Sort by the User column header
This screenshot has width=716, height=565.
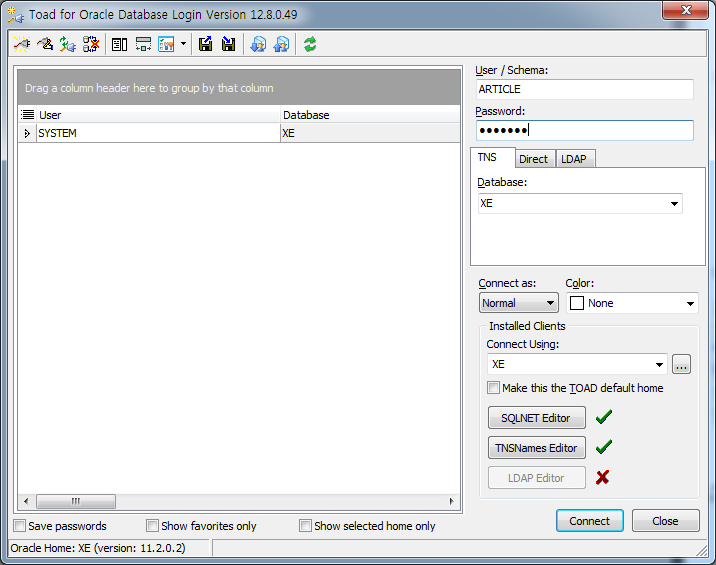click(158, 115)
